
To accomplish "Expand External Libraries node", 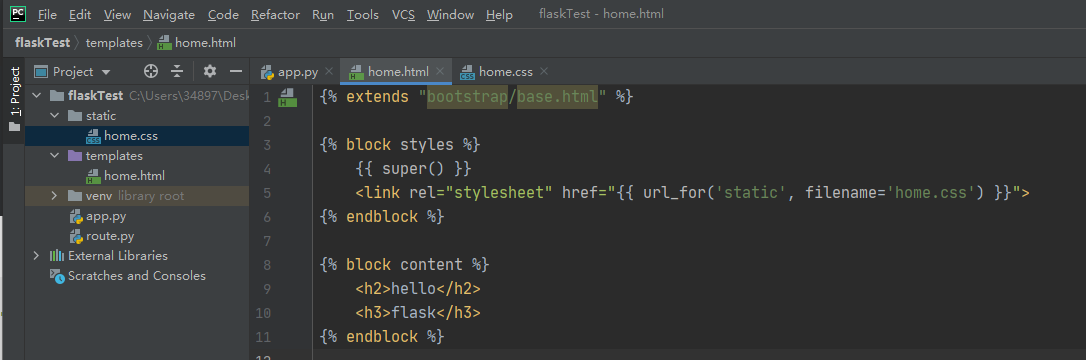I will tap(37, 255).
